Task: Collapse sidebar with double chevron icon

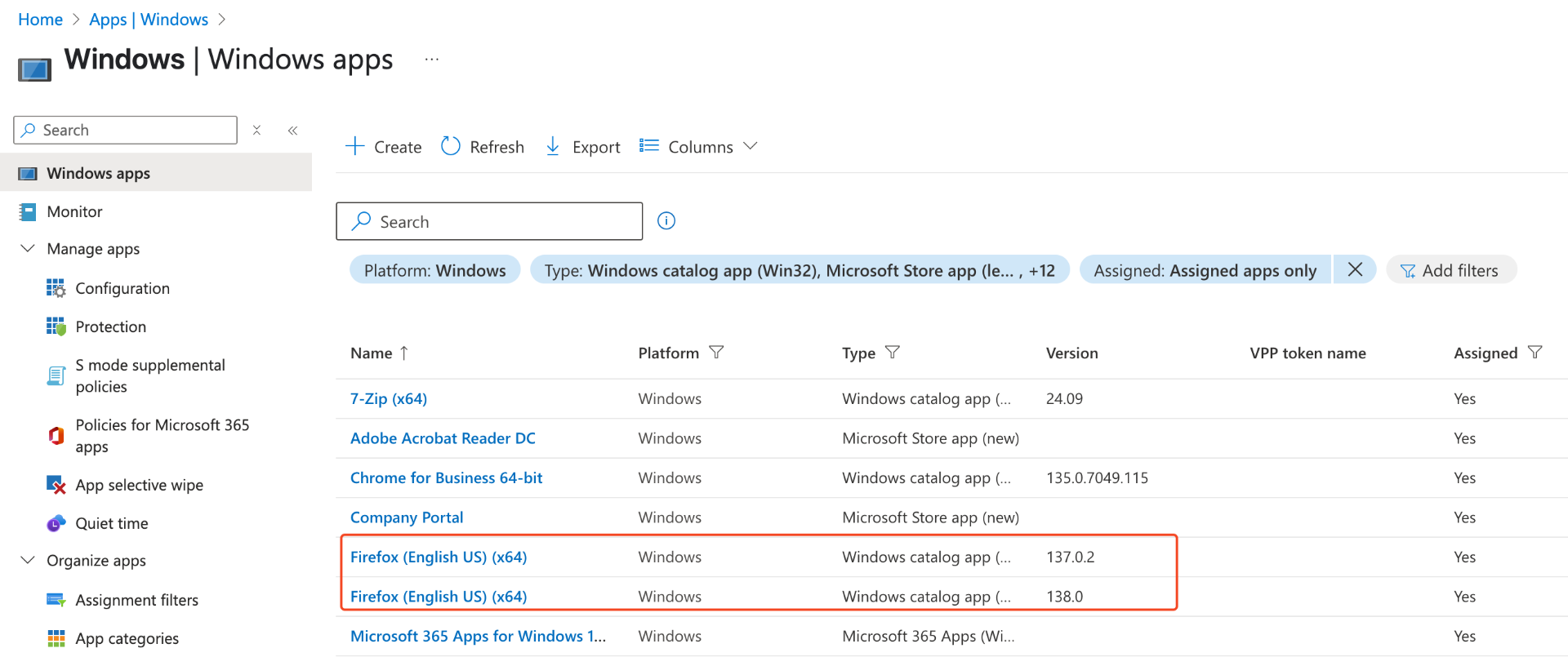Action: coord(292,130)
